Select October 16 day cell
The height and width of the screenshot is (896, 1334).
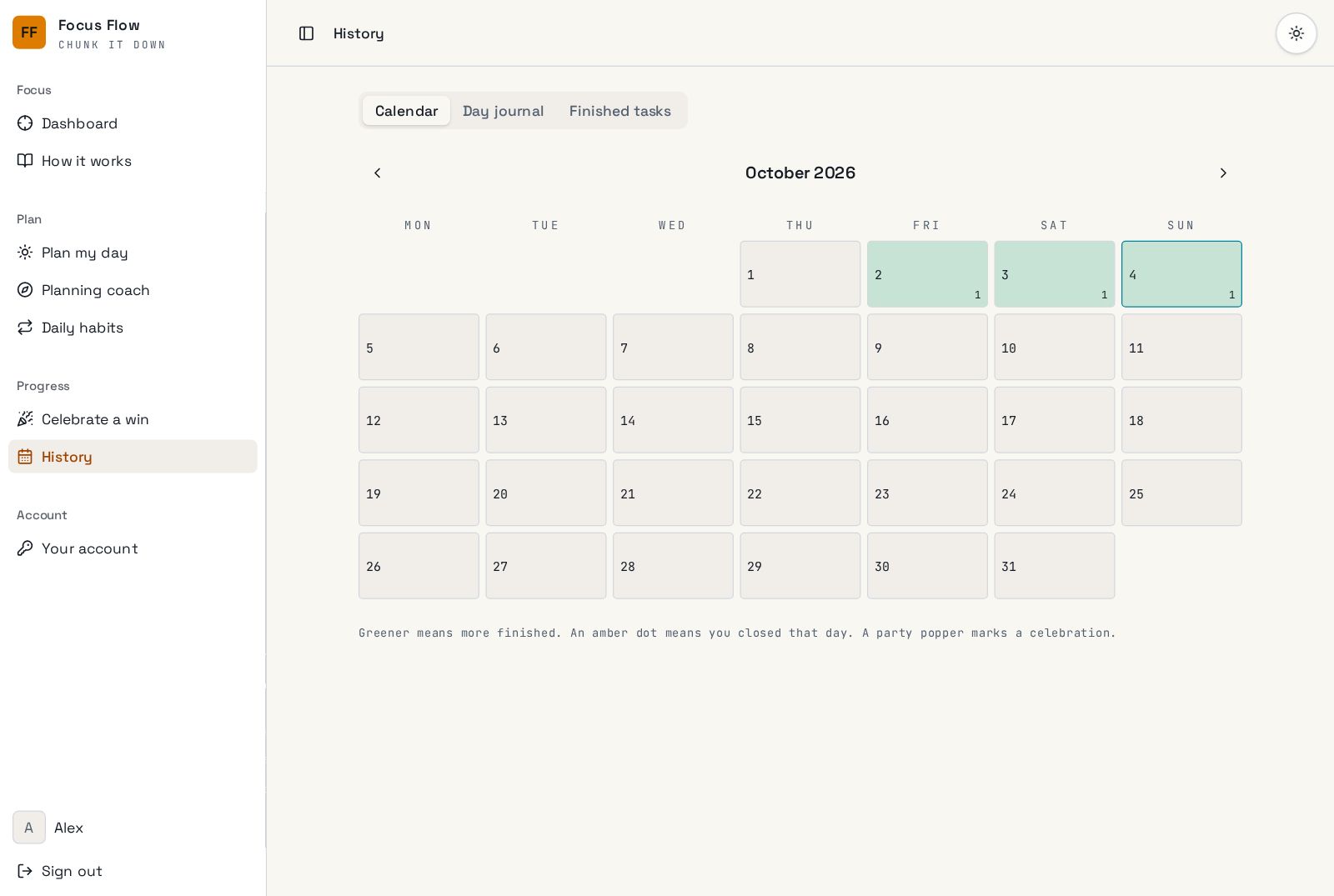pyautogui.click(x=927, y=420)
